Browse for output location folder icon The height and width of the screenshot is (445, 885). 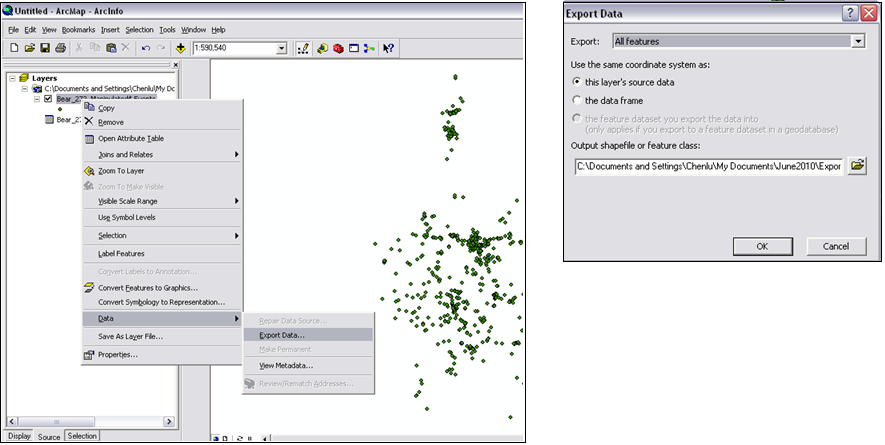coord(857,166)
